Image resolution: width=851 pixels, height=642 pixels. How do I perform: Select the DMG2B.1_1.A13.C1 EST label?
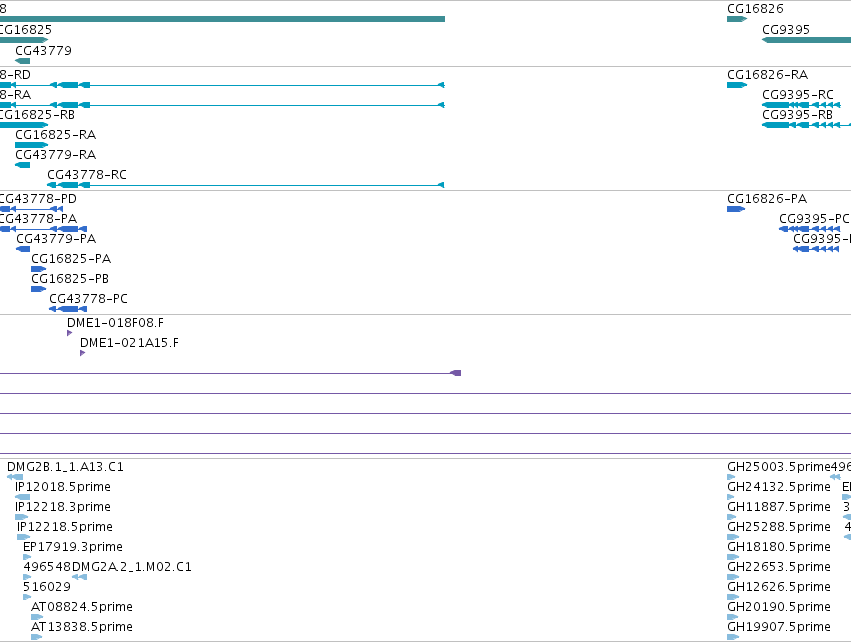[x=65, y=467]
